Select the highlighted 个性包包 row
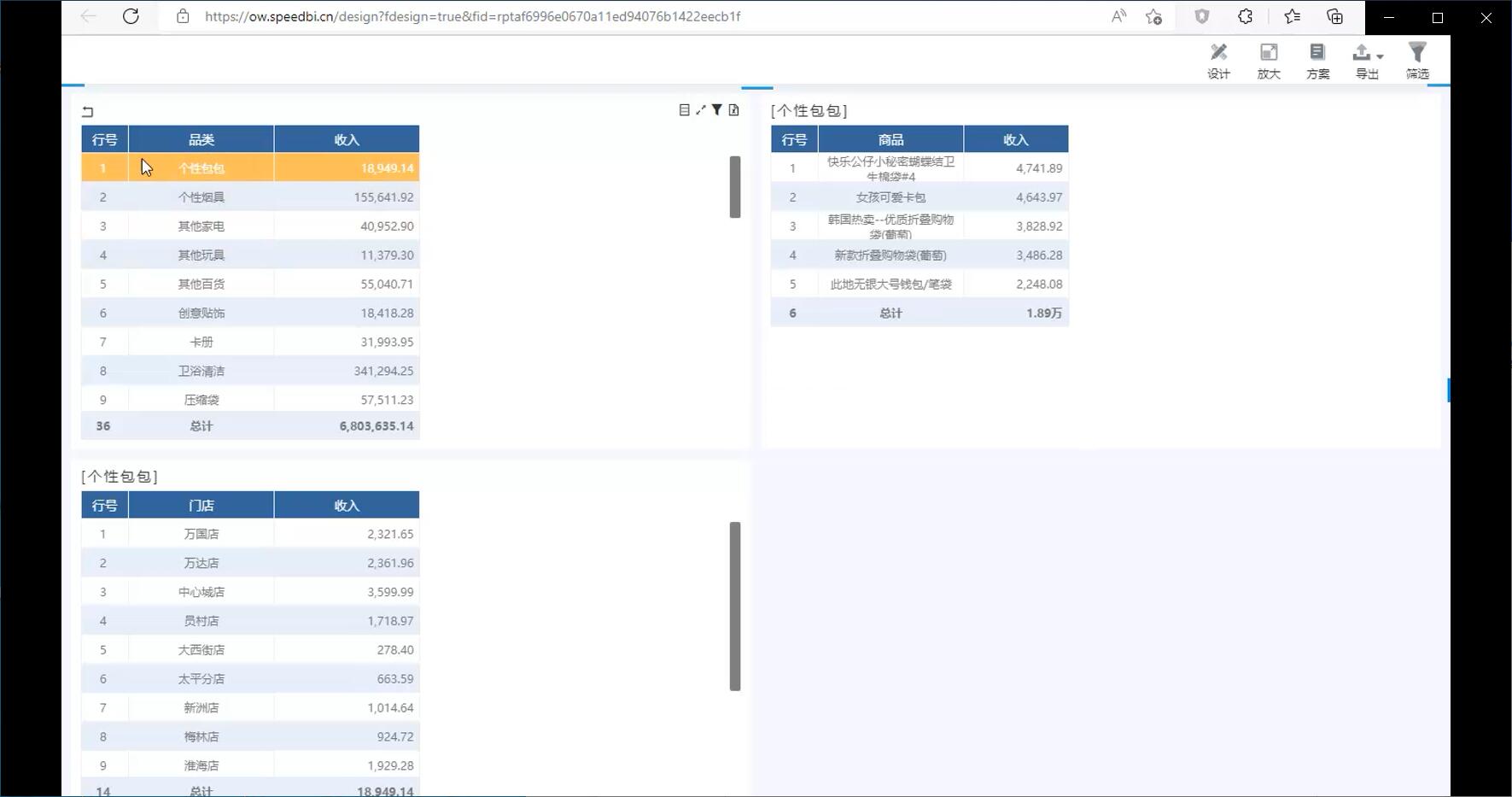Image resolution: width=1512 pixels, height=797 pixels. pyautogui.click(x=202, y=167)
